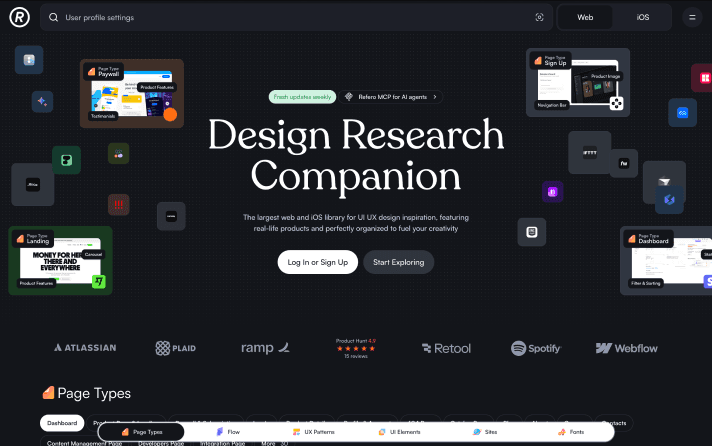Switch to the iOS platform tab
The width and height of the screenshot is (712, 446).
point(643,17)
